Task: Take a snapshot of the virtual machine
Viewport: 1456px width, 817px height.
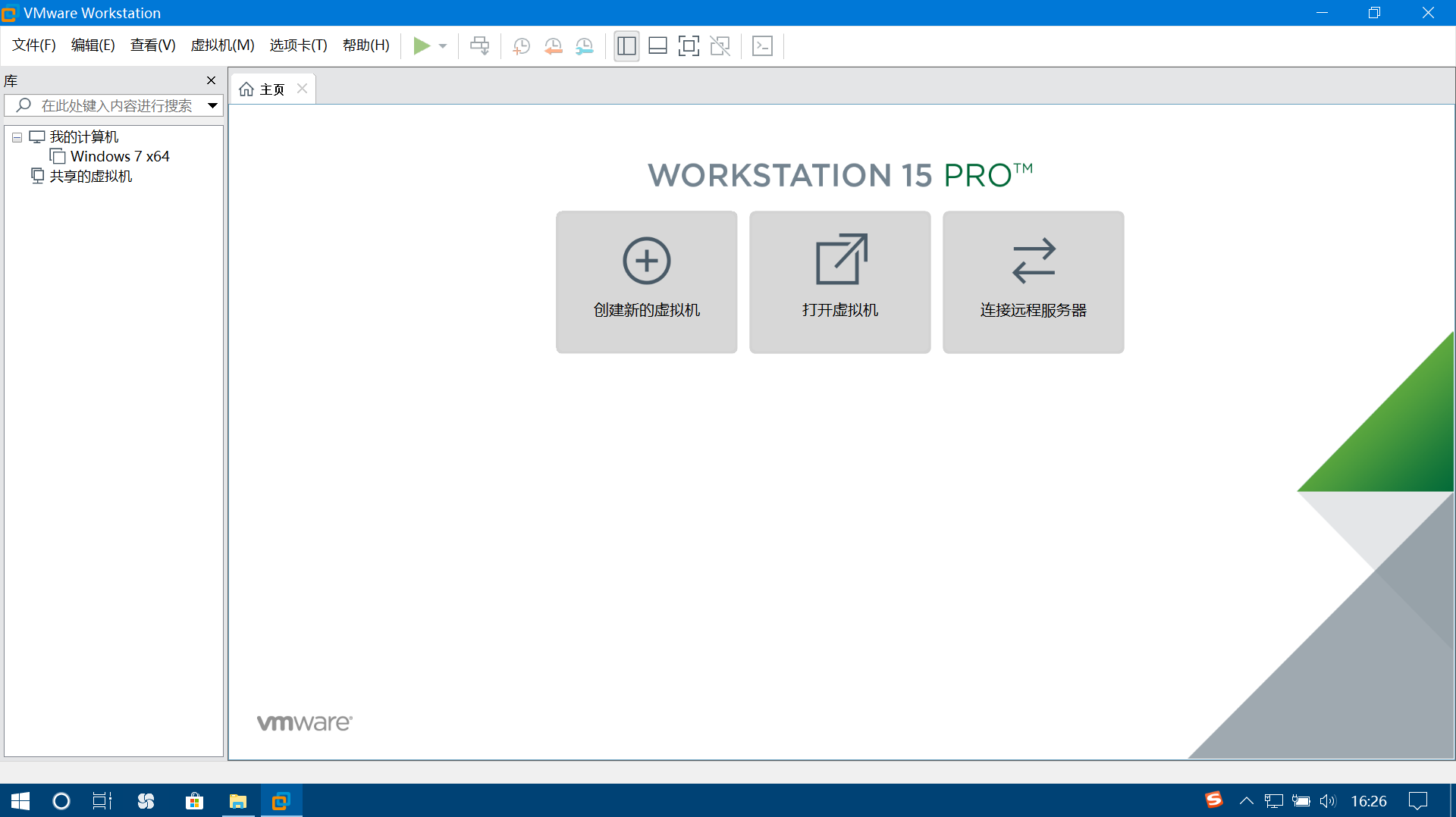Action: pos(521,46)
